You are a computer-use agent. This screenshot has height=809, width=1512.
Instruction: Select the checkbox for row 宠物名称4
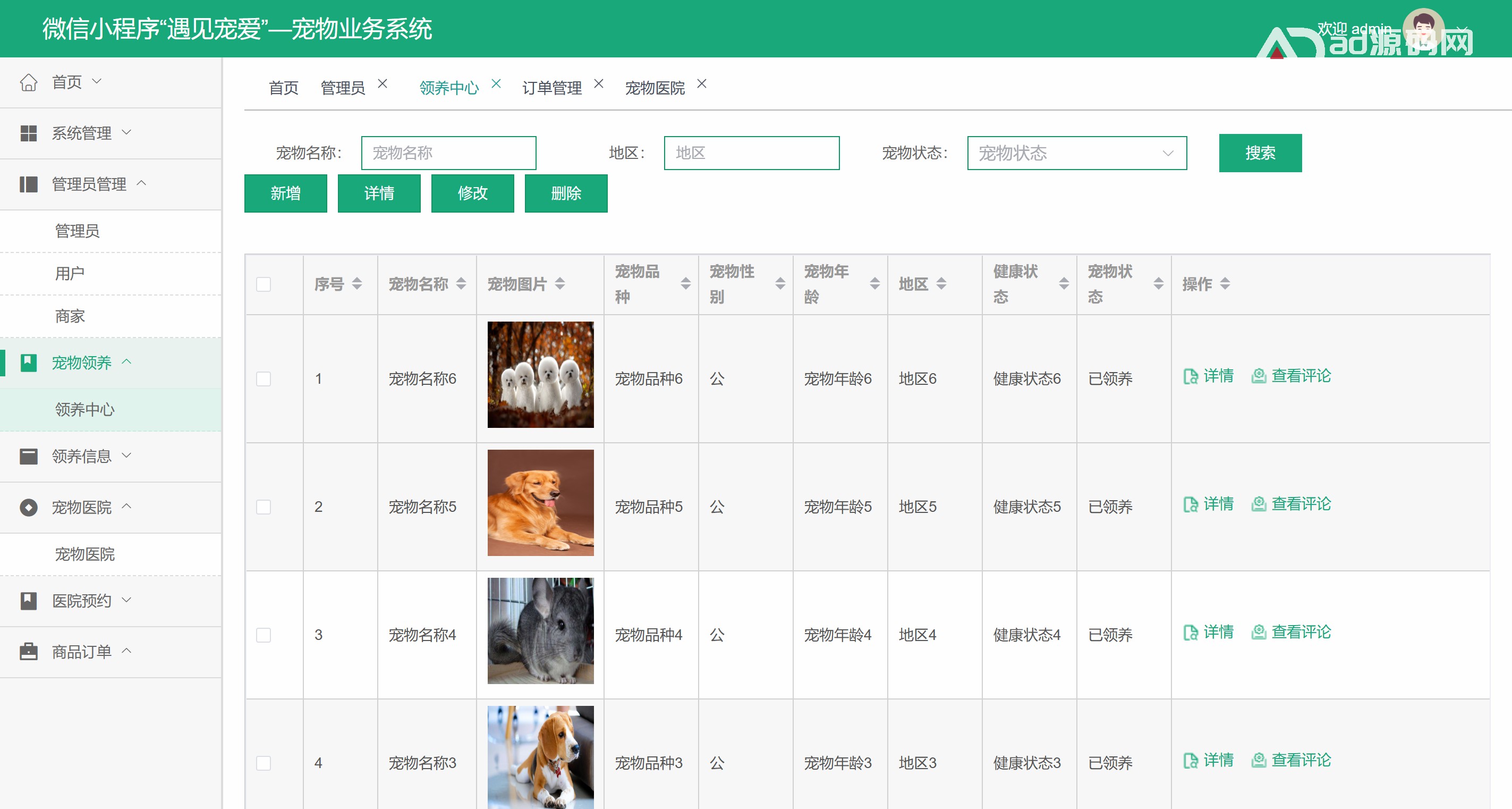[x=264, y=635]
